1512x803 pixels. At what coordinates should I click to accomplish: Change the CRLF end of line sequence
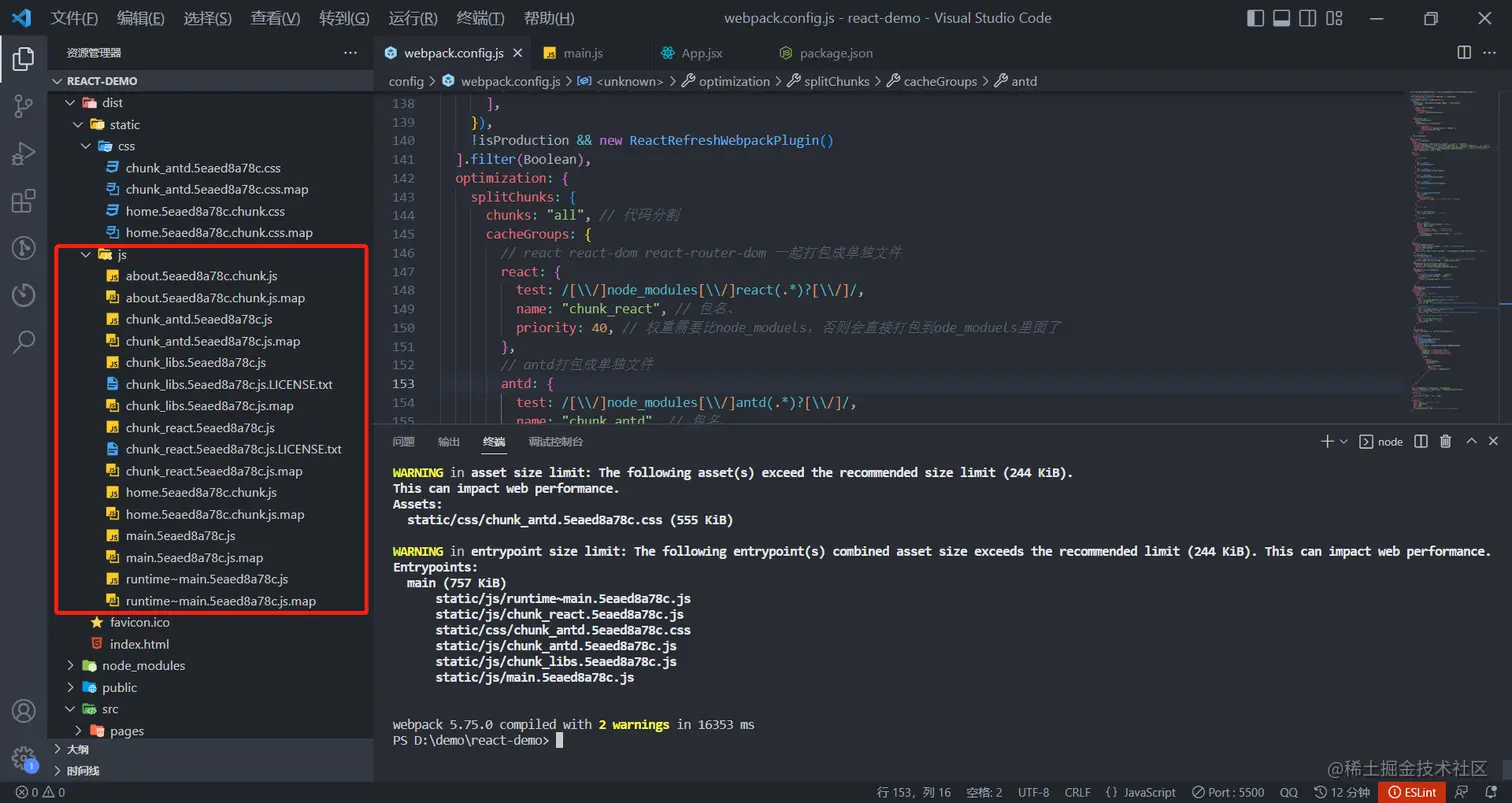[x=1077, y=792]
